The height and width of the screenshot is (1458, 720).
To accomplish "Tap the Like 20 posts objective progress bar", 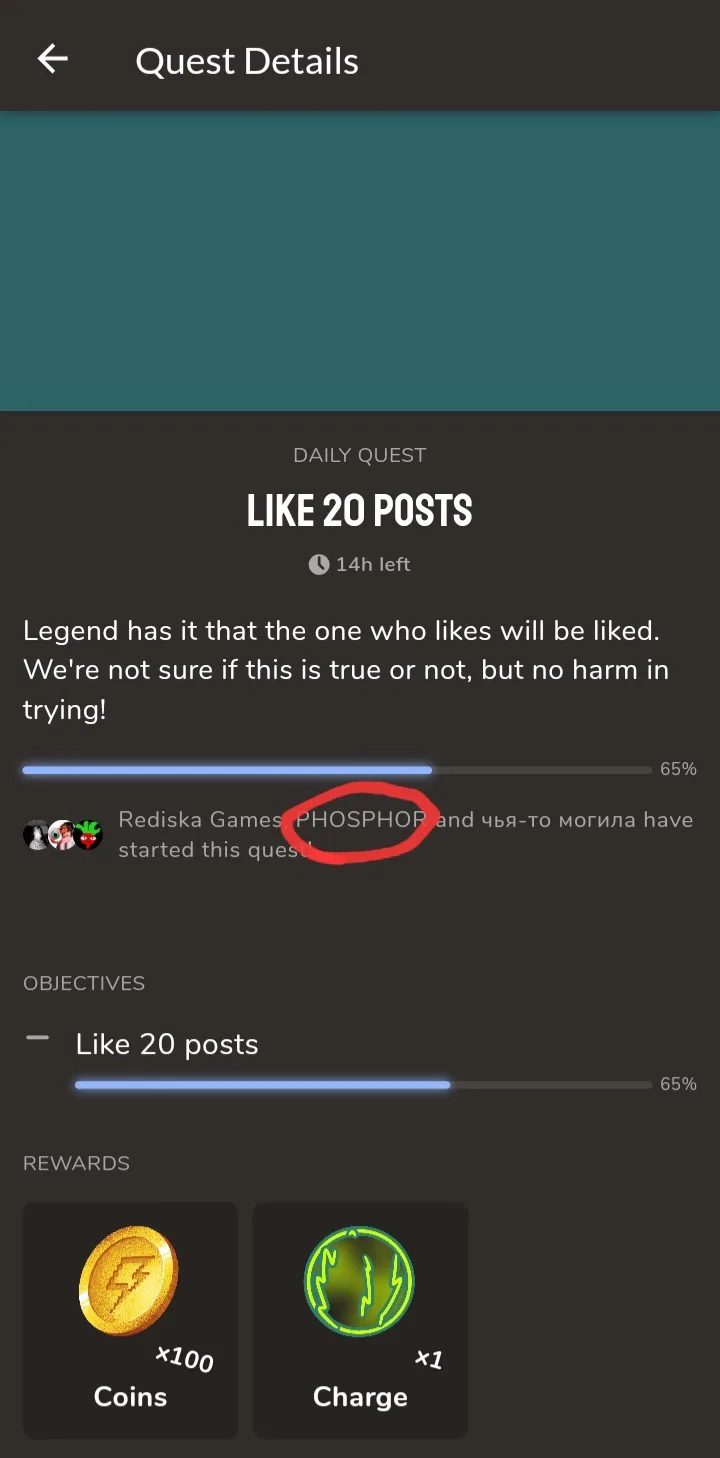I will coord(363,1084).
